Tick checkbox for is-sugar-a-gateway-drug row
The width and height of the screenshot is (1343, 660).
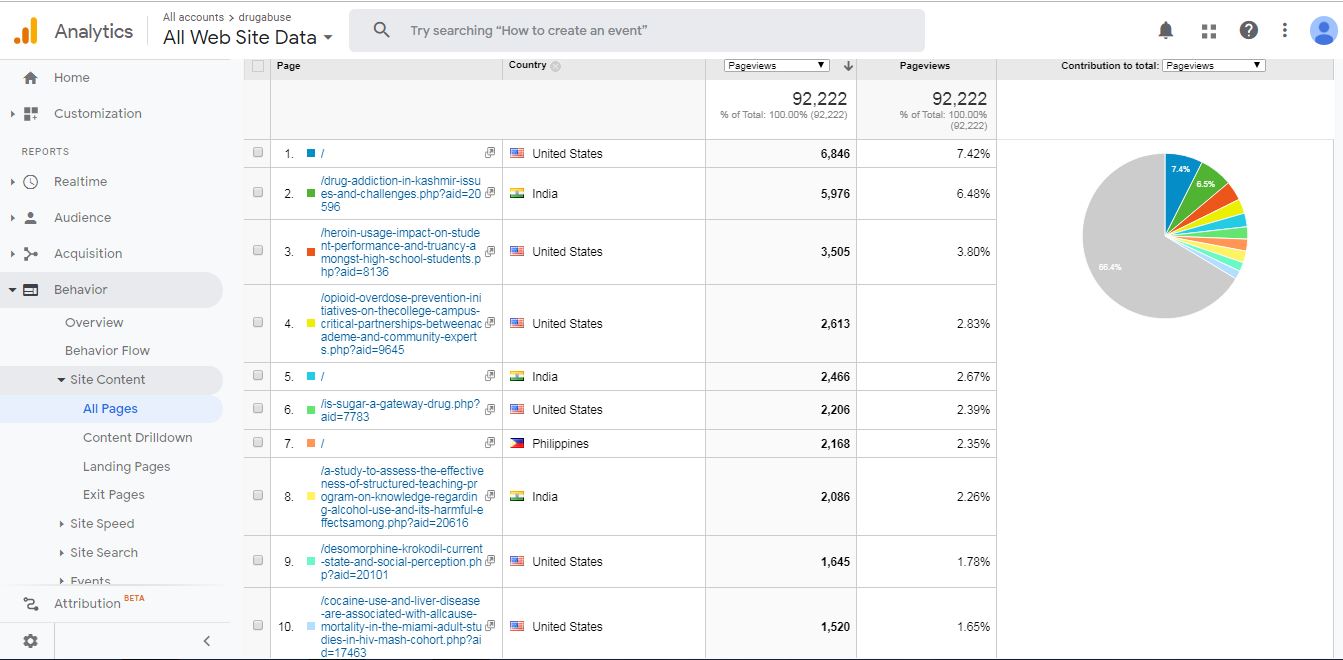258,409
